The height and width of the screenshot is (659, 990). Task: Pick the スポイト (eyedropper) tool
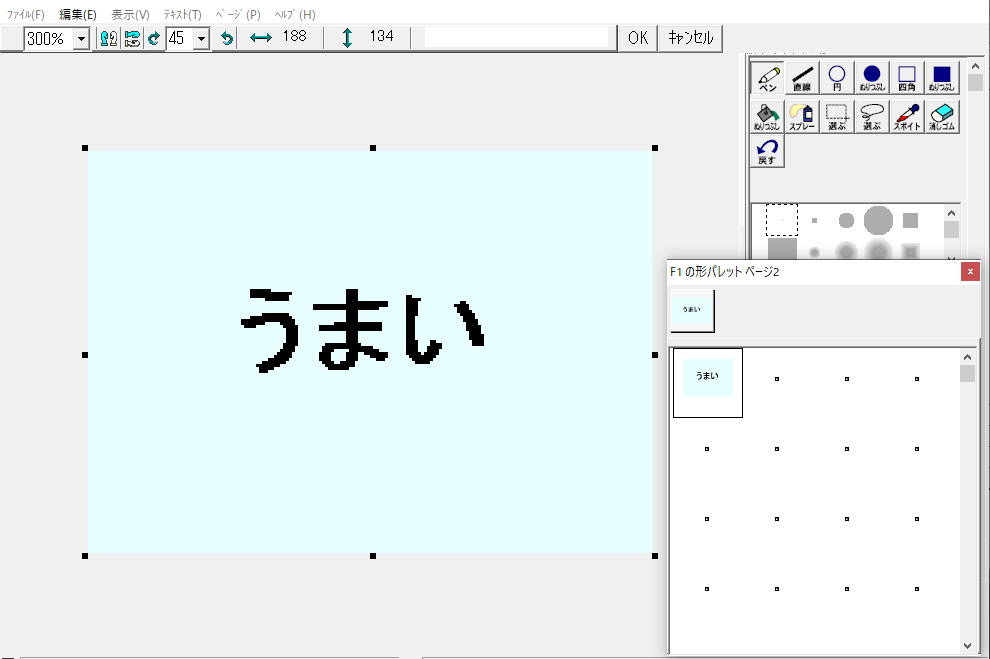[907, 117]
